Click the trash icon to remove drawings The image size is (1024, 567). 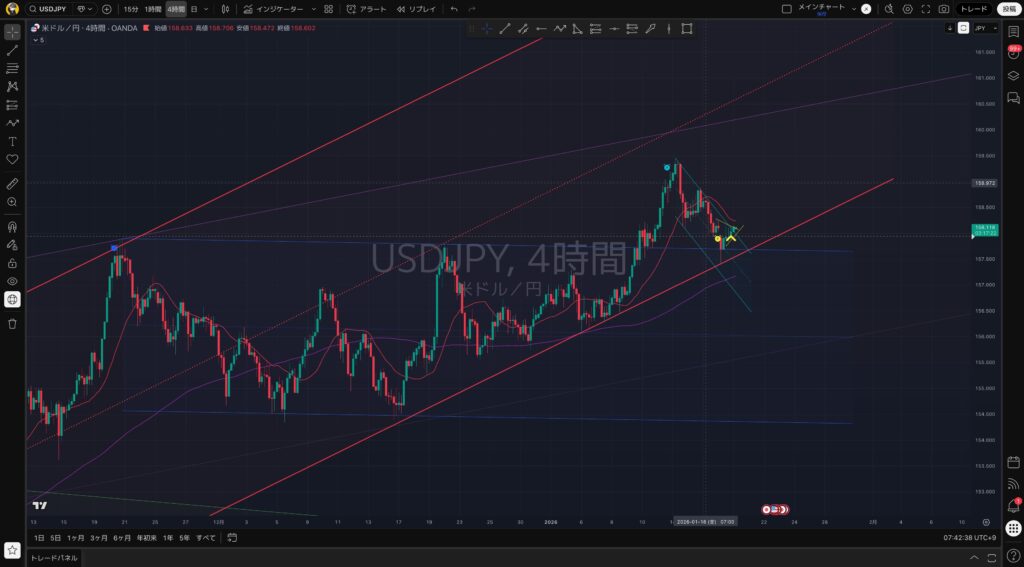pos(12,324)
